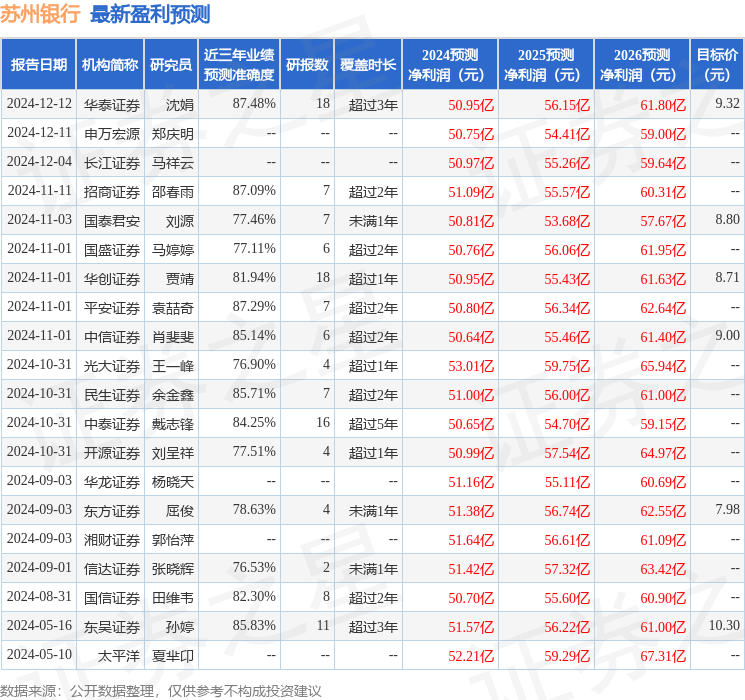The height and width of the screenshot is (700, 745).
Task: Select the 招商证券 institution cell
Action: pos(112,192)
